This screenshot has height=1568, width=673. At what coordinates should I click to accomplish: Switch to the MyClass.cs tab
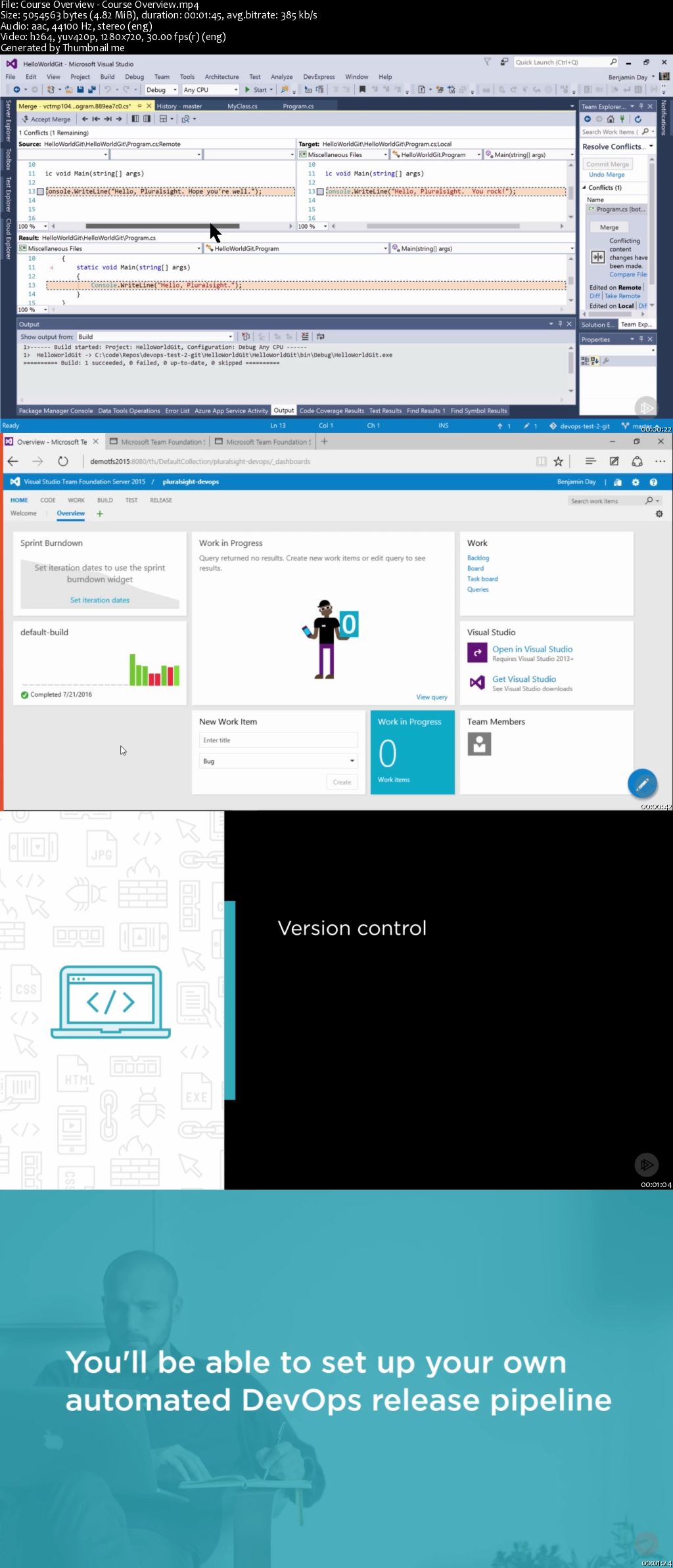[x=243, y=106]
